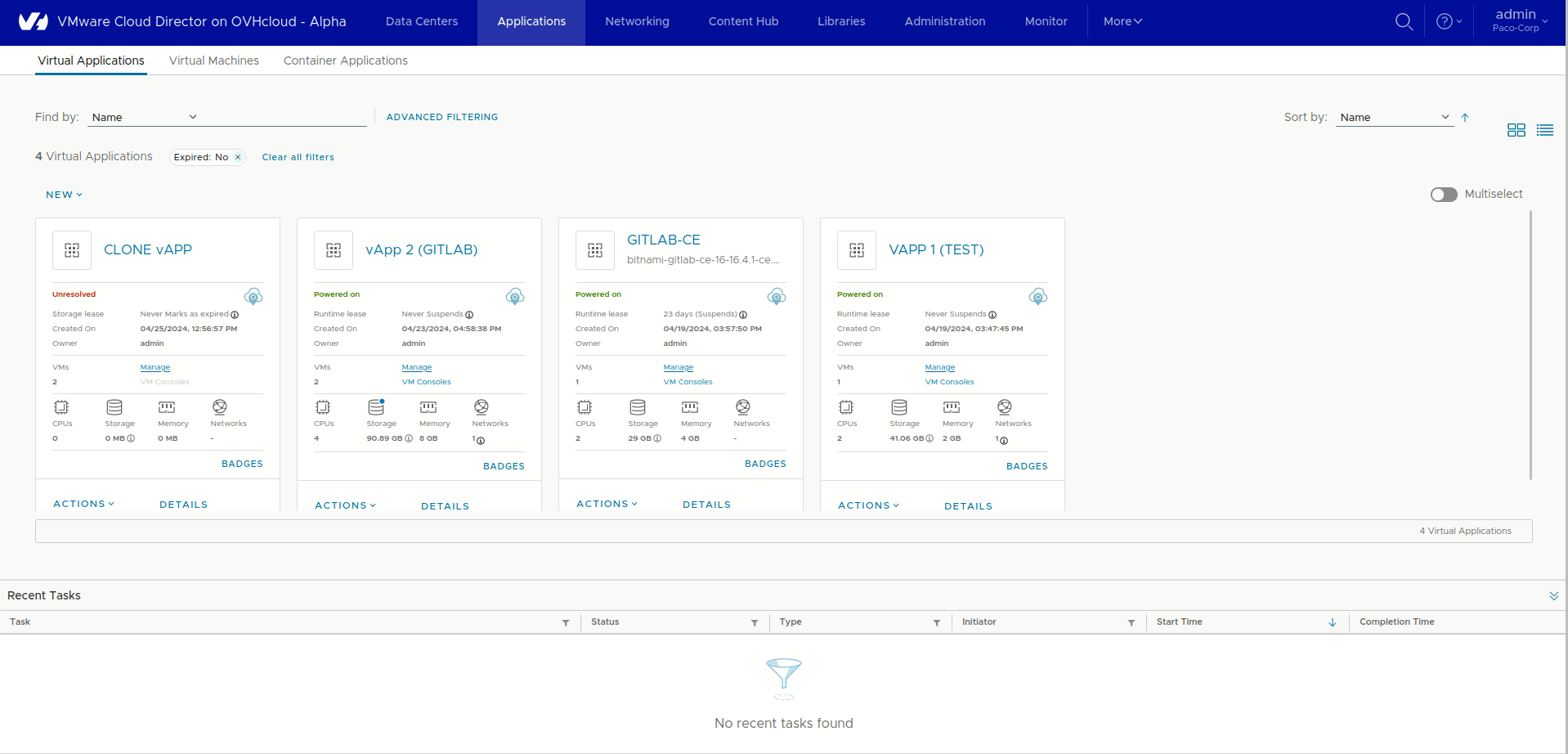
Task: Click the Networks icon on GITLAB-CE card
Action: 742,407
